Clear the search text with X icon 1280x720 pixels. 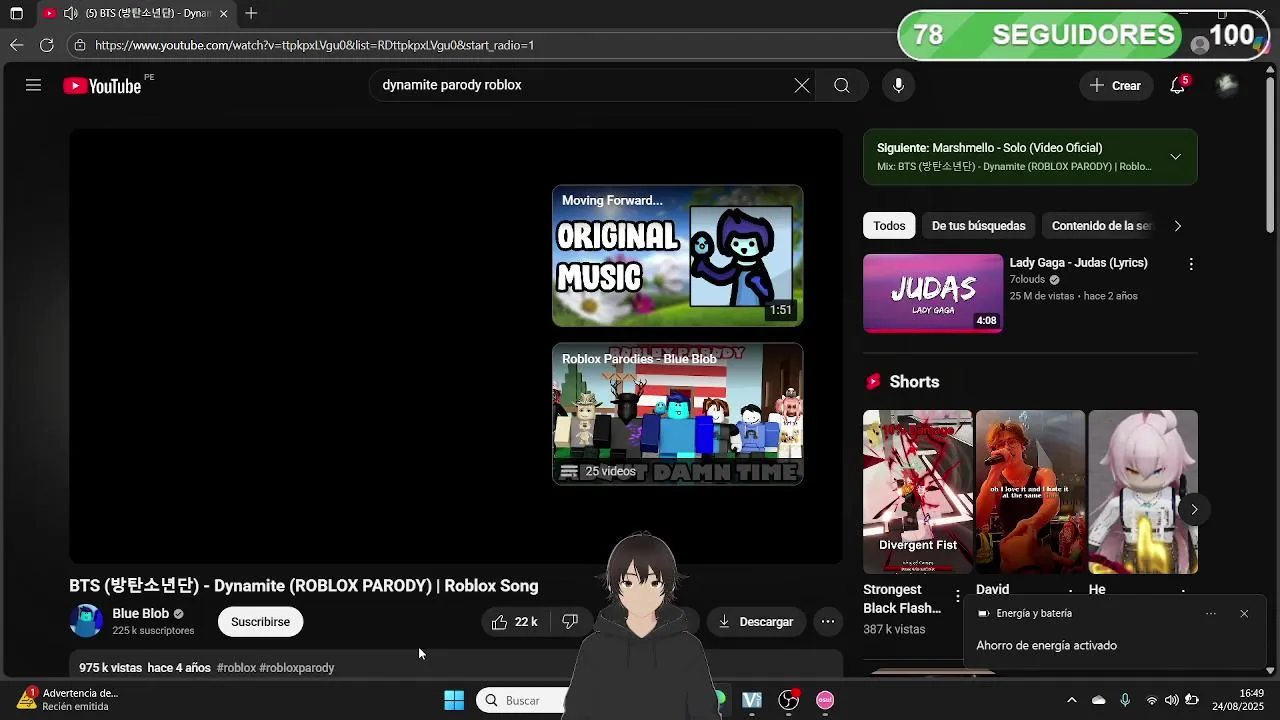coord(802,86)
